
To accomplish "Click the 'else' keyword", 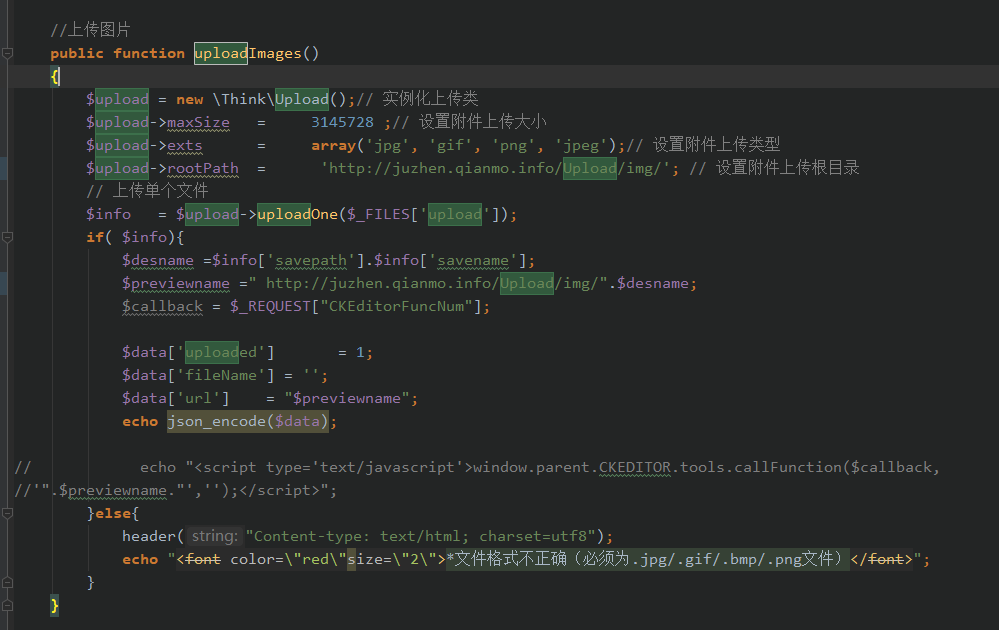I will [x=113, y=513].
